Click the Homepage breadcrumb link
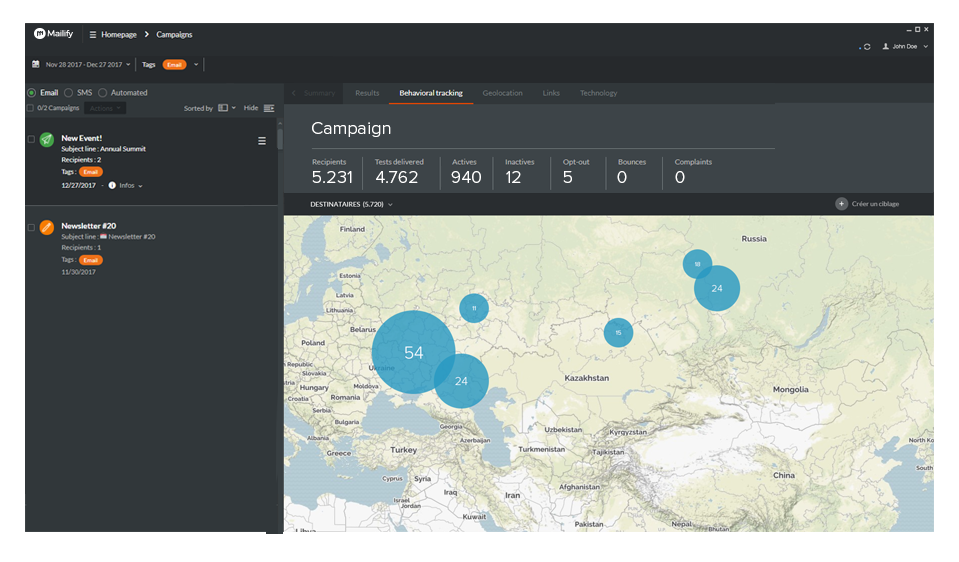This screenshot has height=562, width=959. pos(118,35)
